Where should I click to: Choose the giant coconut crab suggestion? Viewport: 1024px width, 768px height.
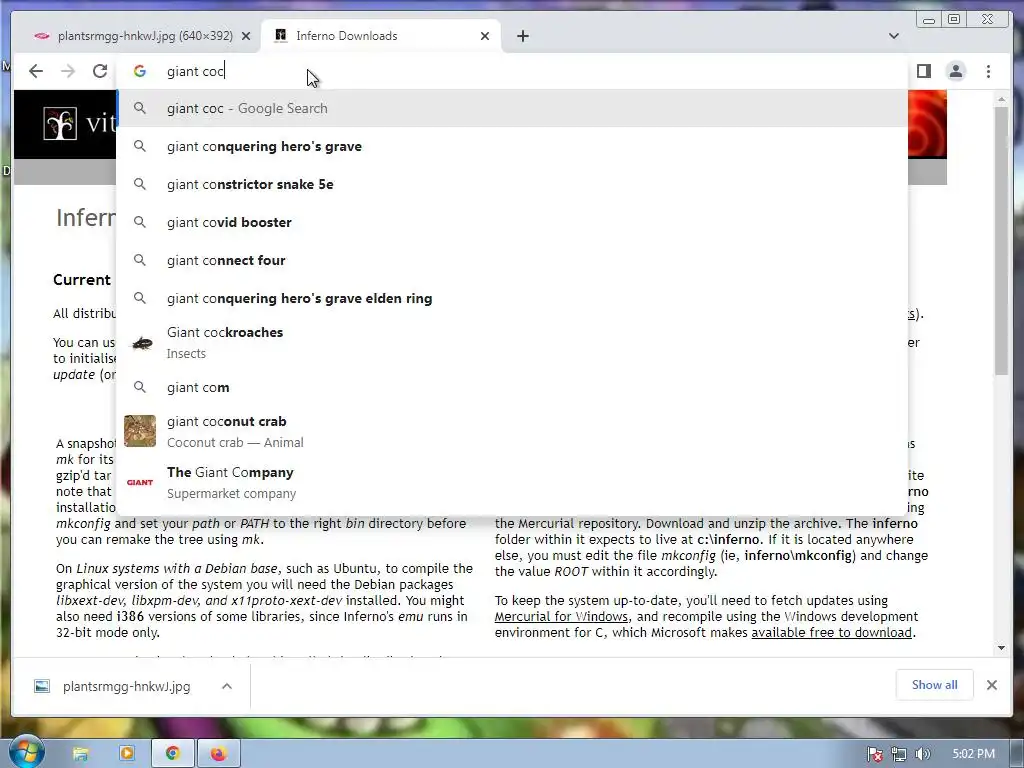click(x=512, y=431)
